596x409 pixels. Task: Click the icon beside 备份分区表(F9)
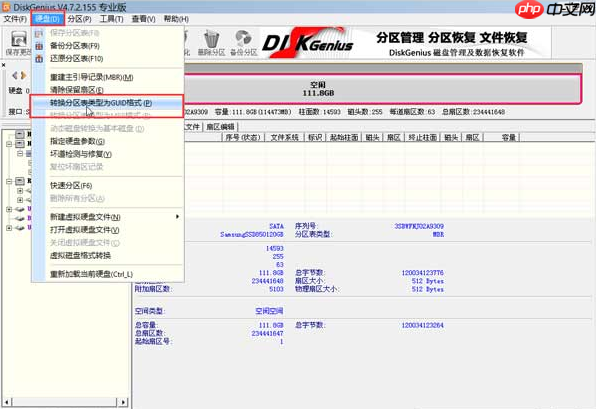click(x=39, y=46)
